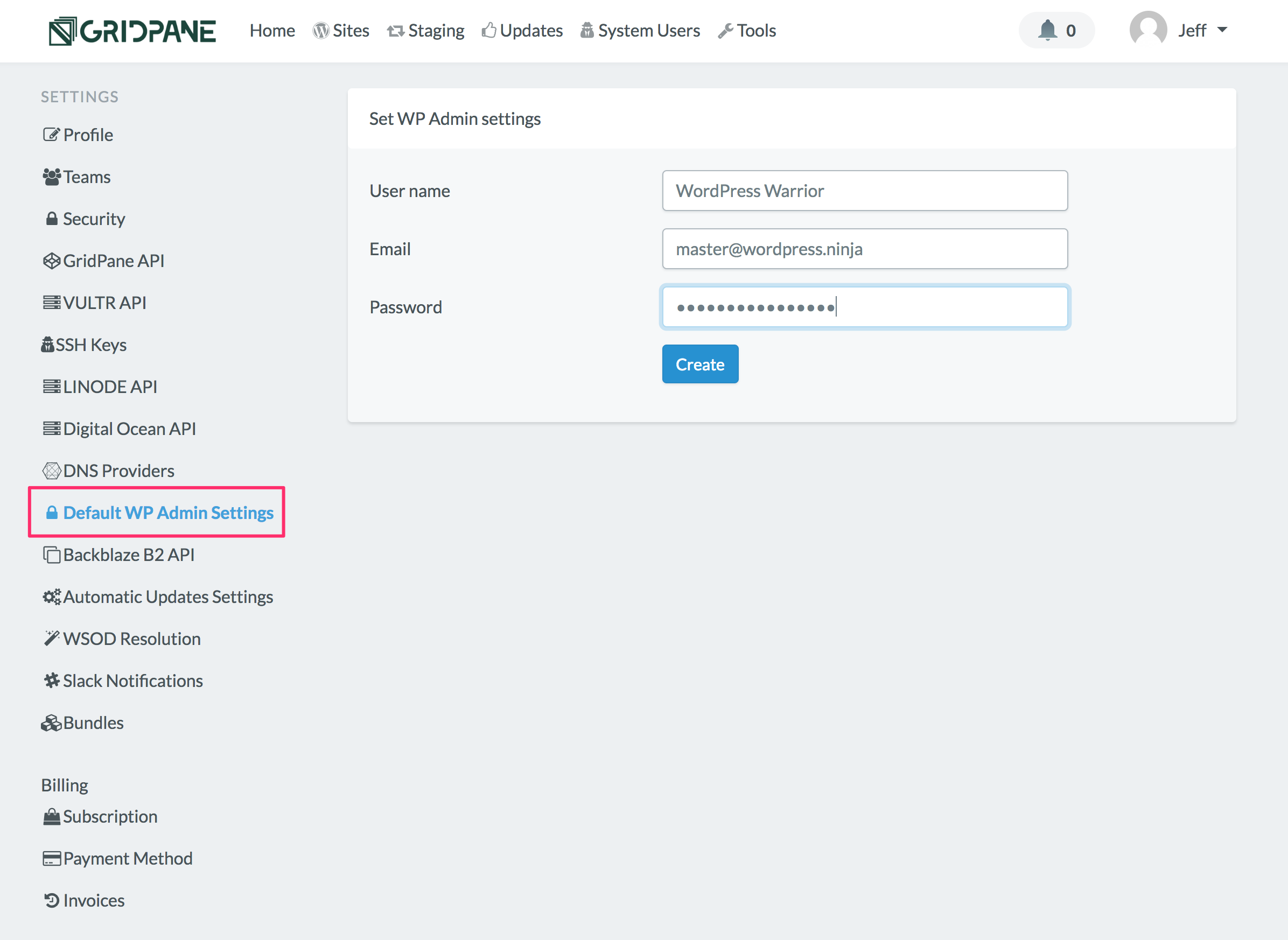Open the Automatic Updates Settings link
1288x940 pixels.
(169, 597)
